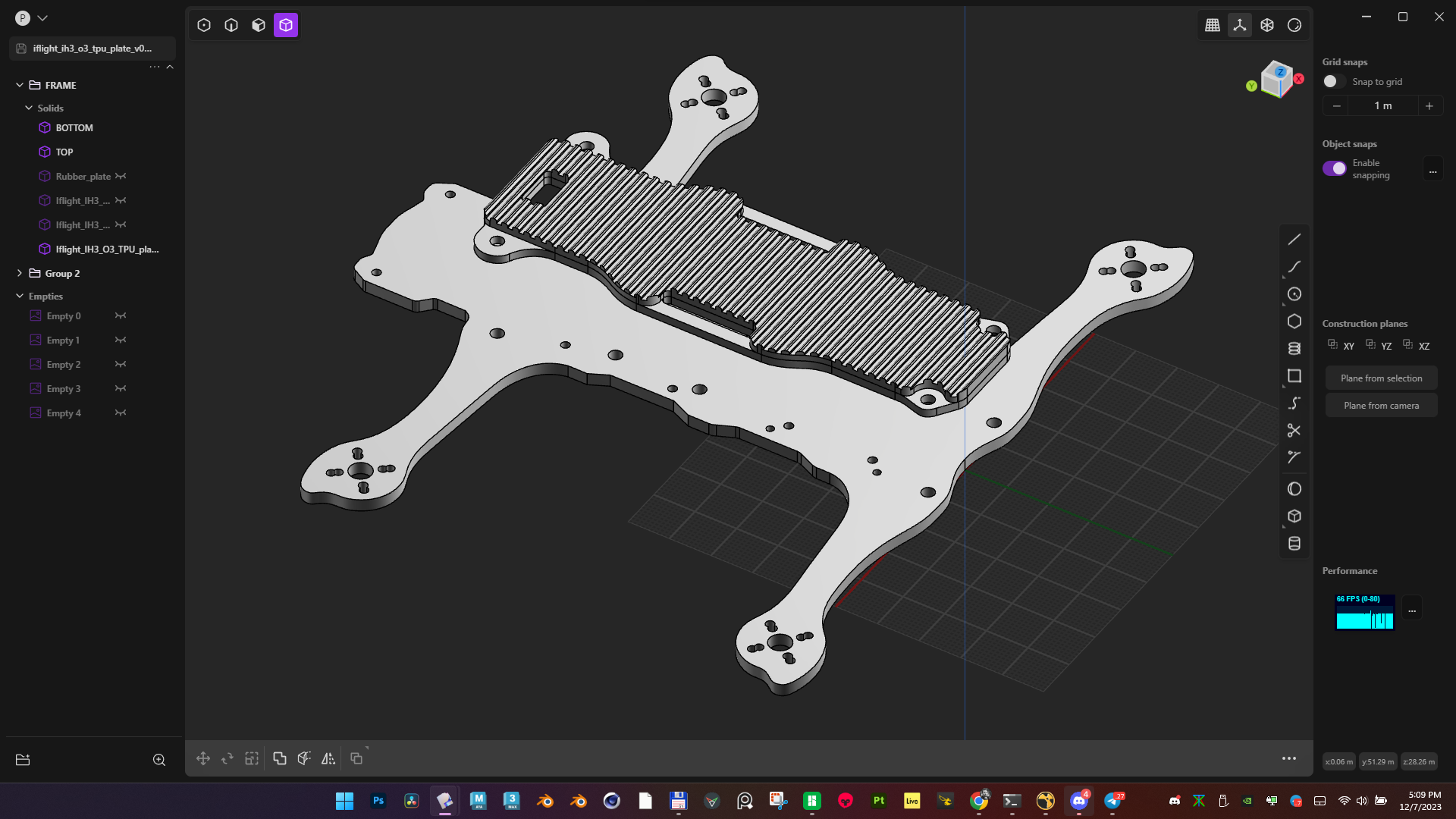Select the BOTTOM solid in outliner

pos(74,128)
